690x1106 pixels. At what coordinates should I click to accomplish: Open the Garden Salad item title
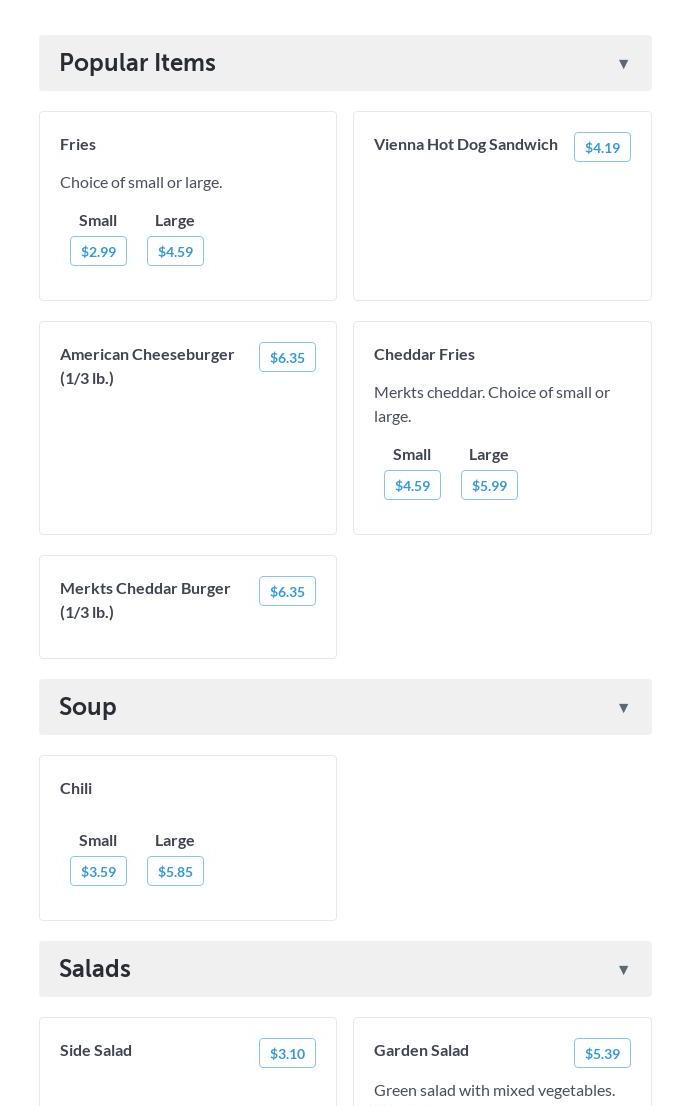click(421, 1050)
